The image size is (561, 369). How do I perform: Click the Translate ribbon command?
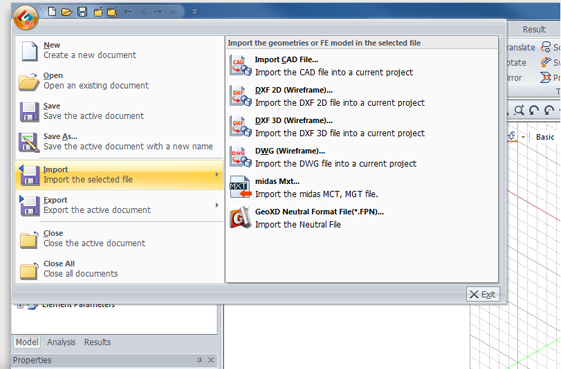tap(521, 48)
